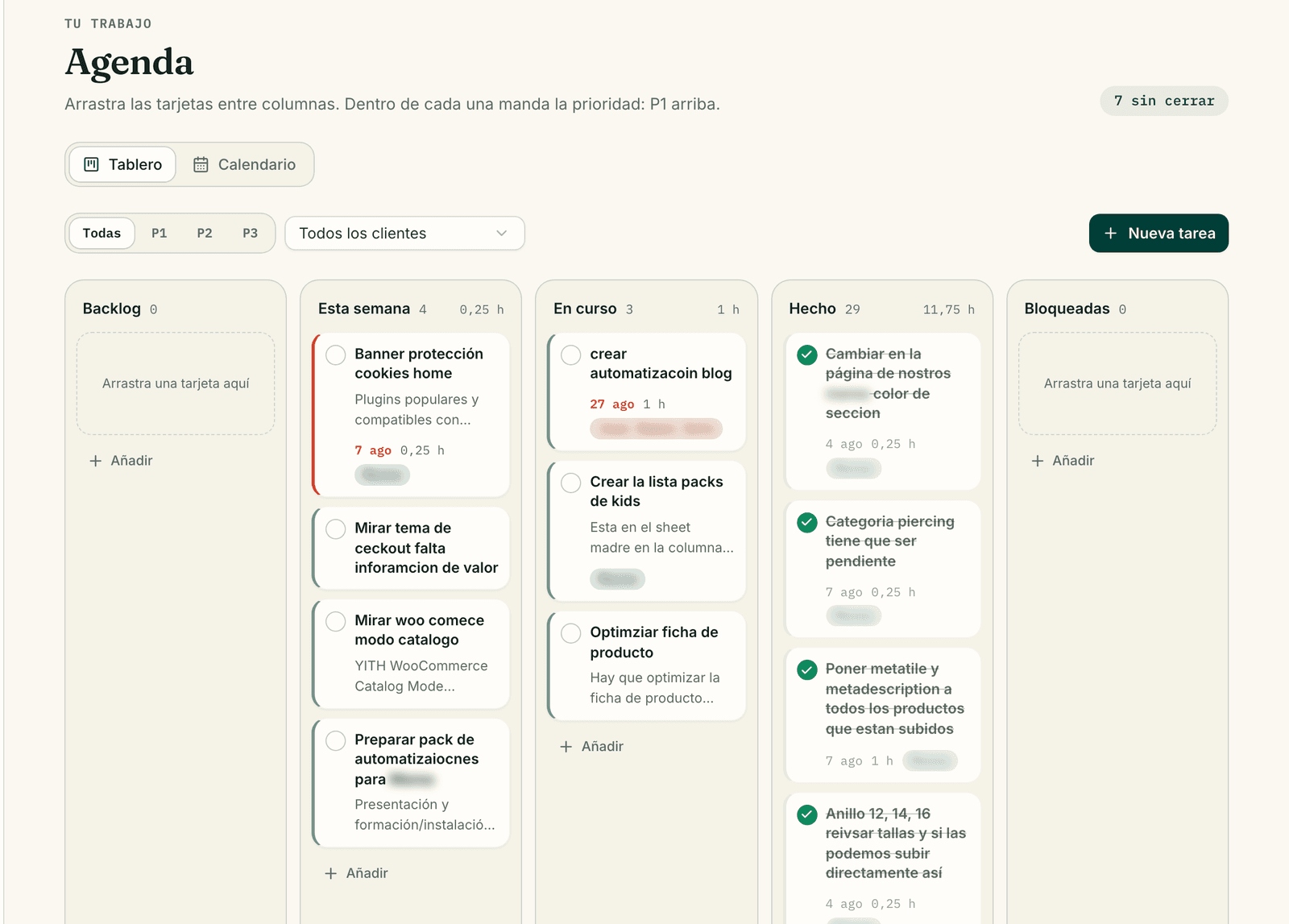The image size is (1289, 924).
Task: Open the Todos los clientes dropdown
Action: [x=404, y=233]
